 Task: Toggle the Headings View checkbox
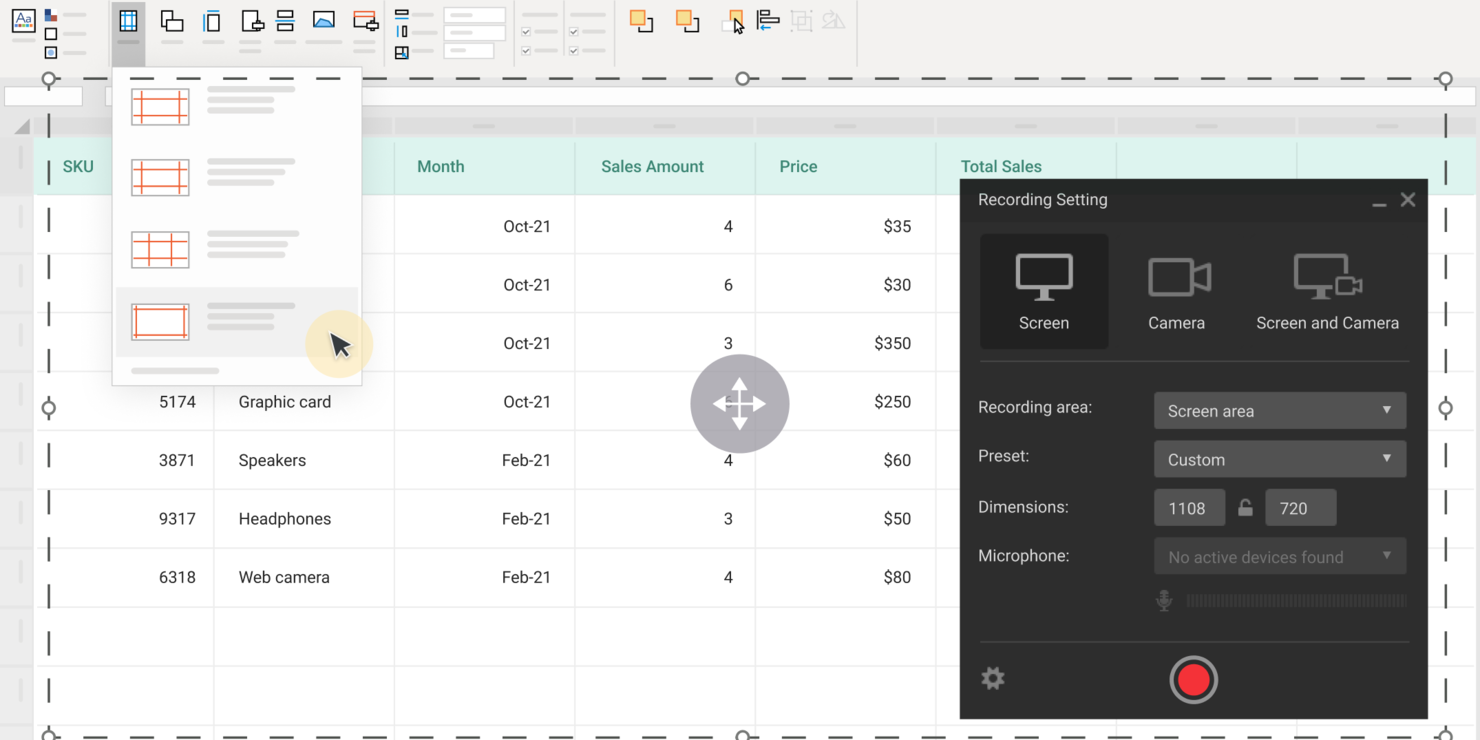coord(574,32)
